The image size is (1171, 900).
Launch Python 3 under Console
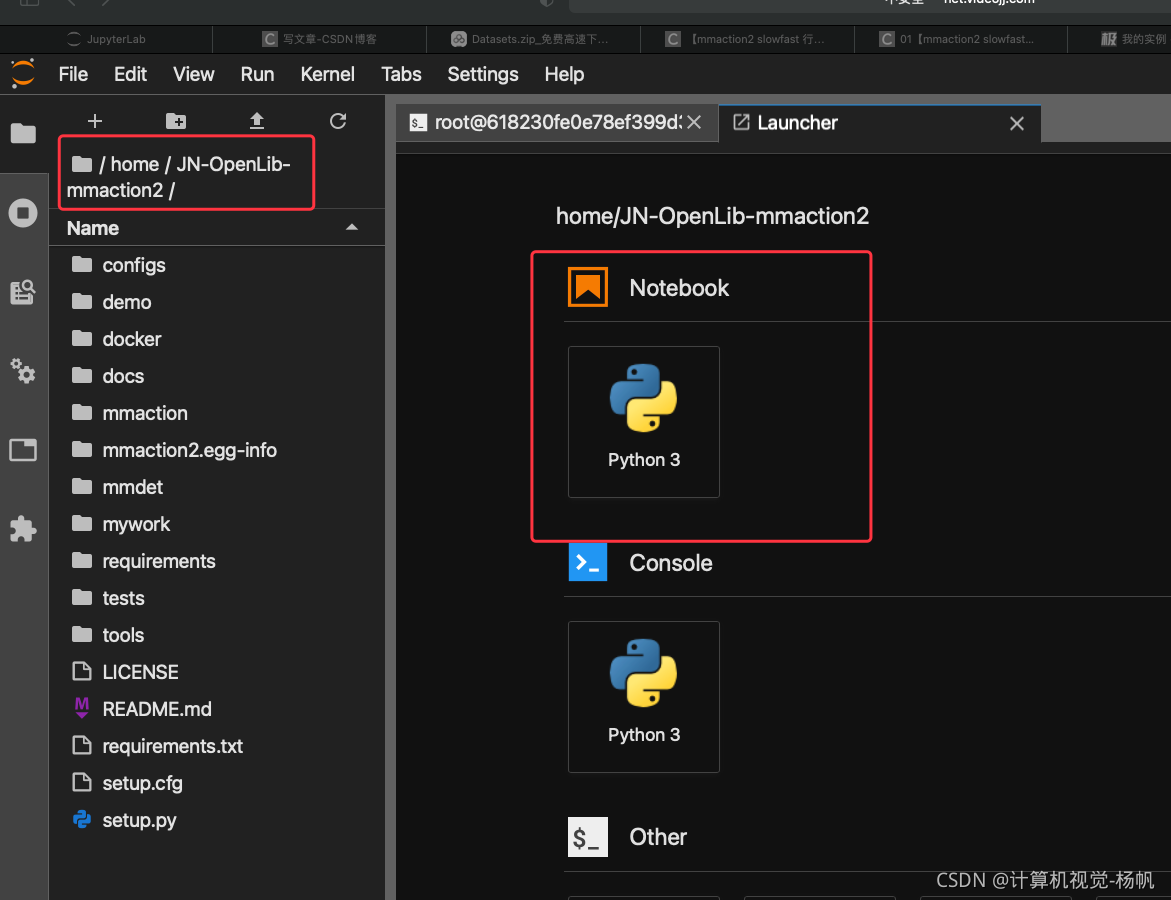644,697
